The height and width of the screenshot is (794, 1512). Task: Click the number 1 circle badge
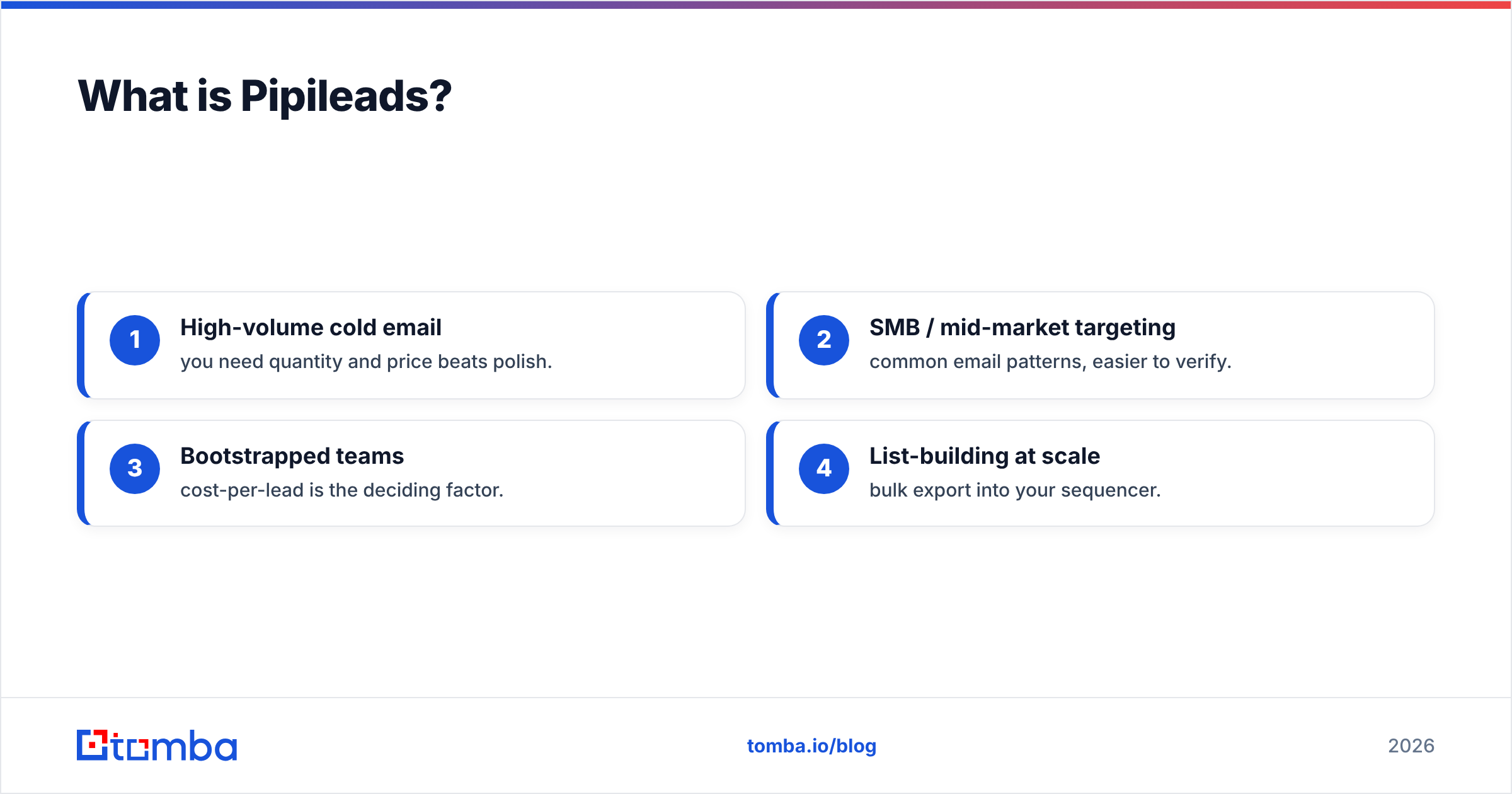click(x=135, y=340)
